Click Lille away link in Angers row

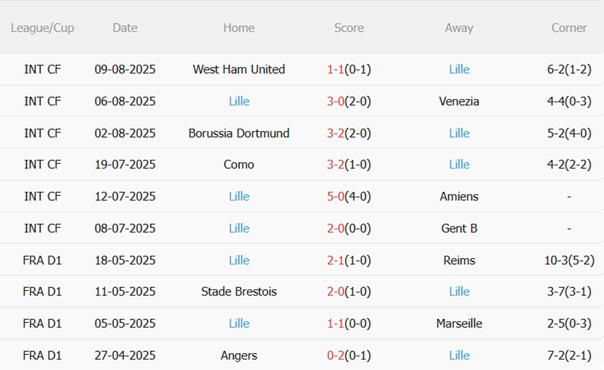click(x=459, y=355)
